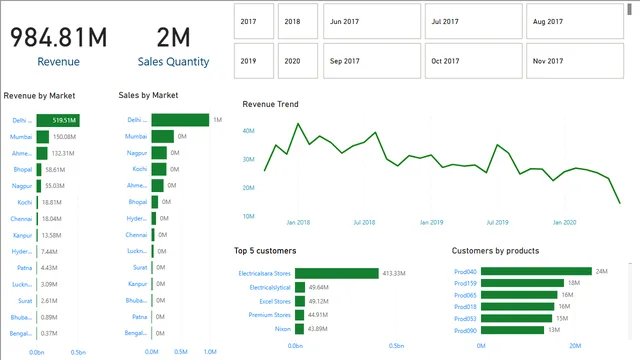Select the Nagpur 55.03M revenue bar
The image size is (640, 360).
pyautogui.click(x=39, y=186)
